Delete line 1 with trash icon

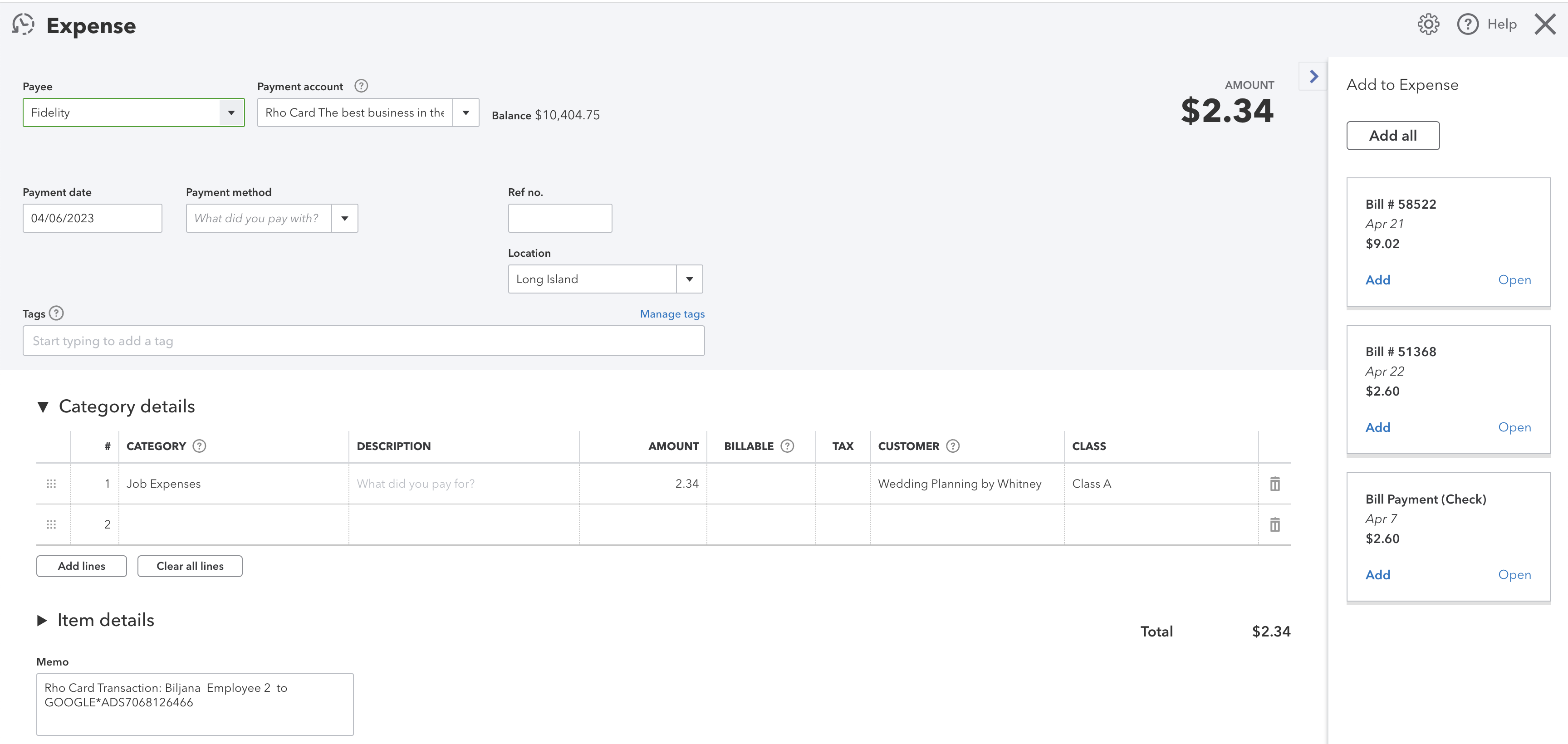coord(1274,484)
